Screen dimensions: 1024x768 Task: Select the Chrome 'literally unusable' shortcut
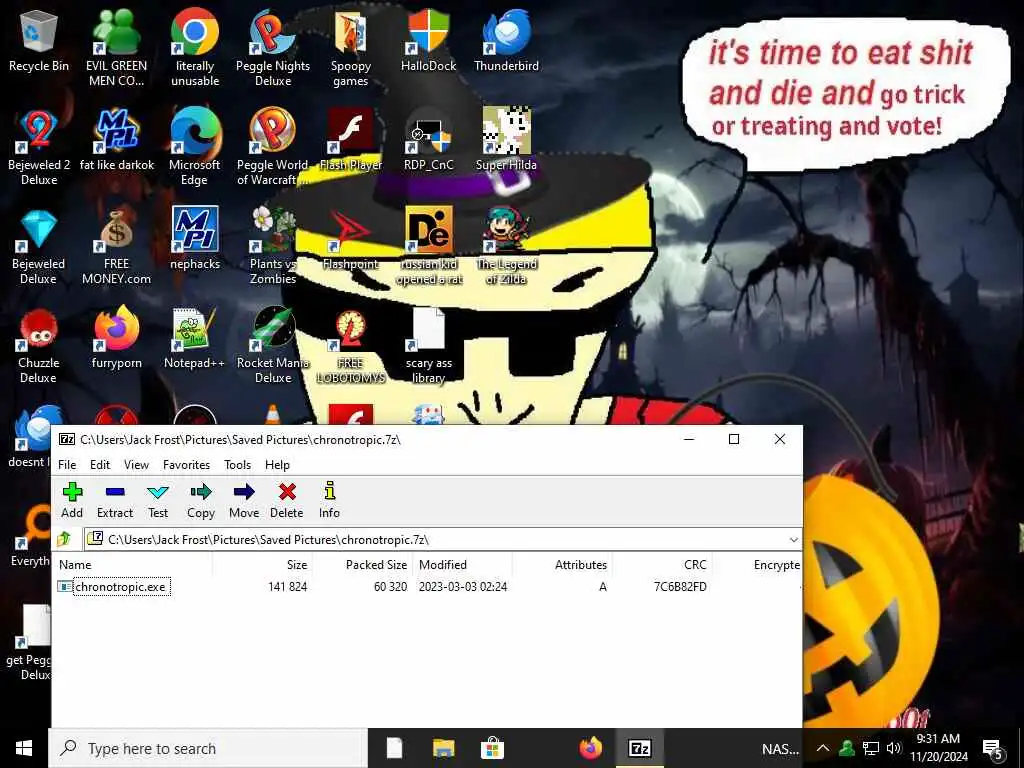coord(195,47)
